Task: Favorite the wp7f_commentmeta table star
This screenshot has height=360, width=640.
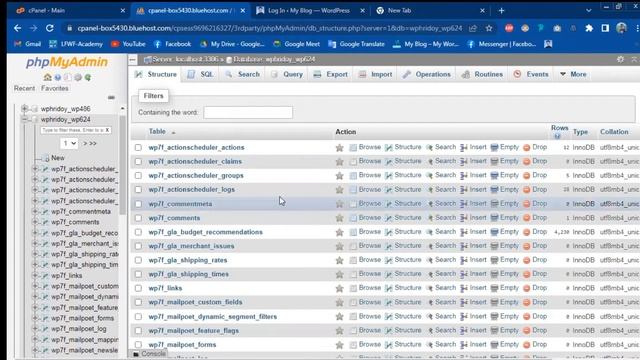Action: click(x=339, y=204)
